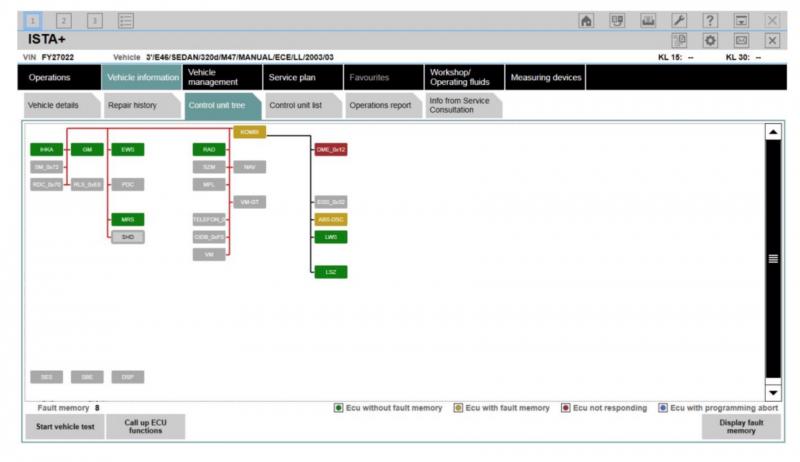800x462 pixels.
Task: Open the Favourites menu
Action: pos(384,78)
